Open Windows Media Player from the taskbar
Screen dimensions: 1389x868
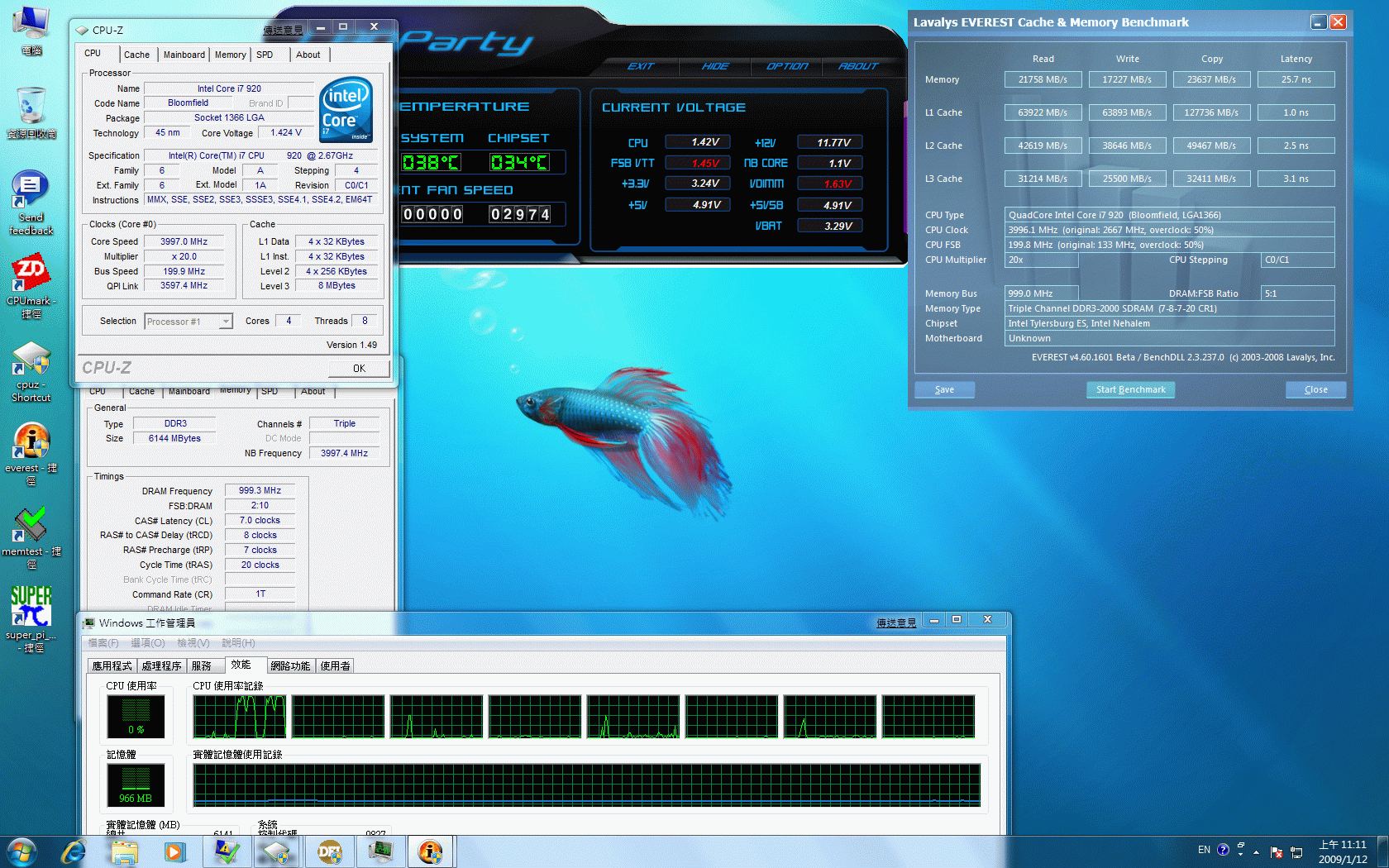pos(175,851)
